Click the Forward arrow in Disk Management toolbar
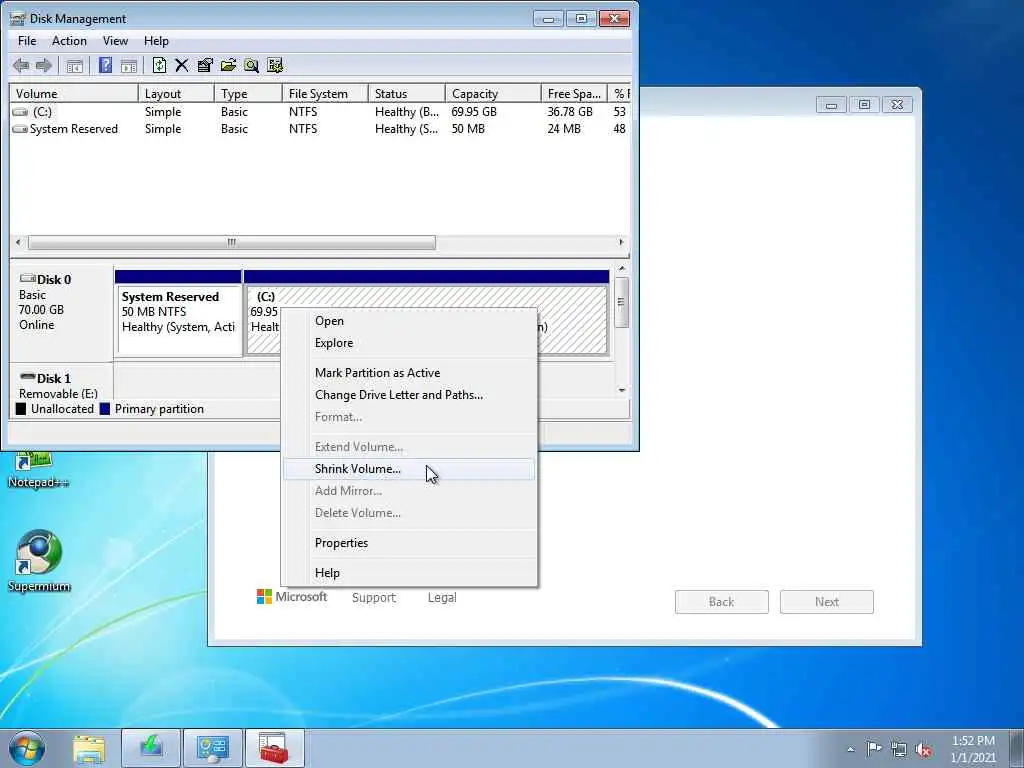Image resolution: width=1024 pixels, height=768 pixels. pyautogui.click(x=44, y=65)
